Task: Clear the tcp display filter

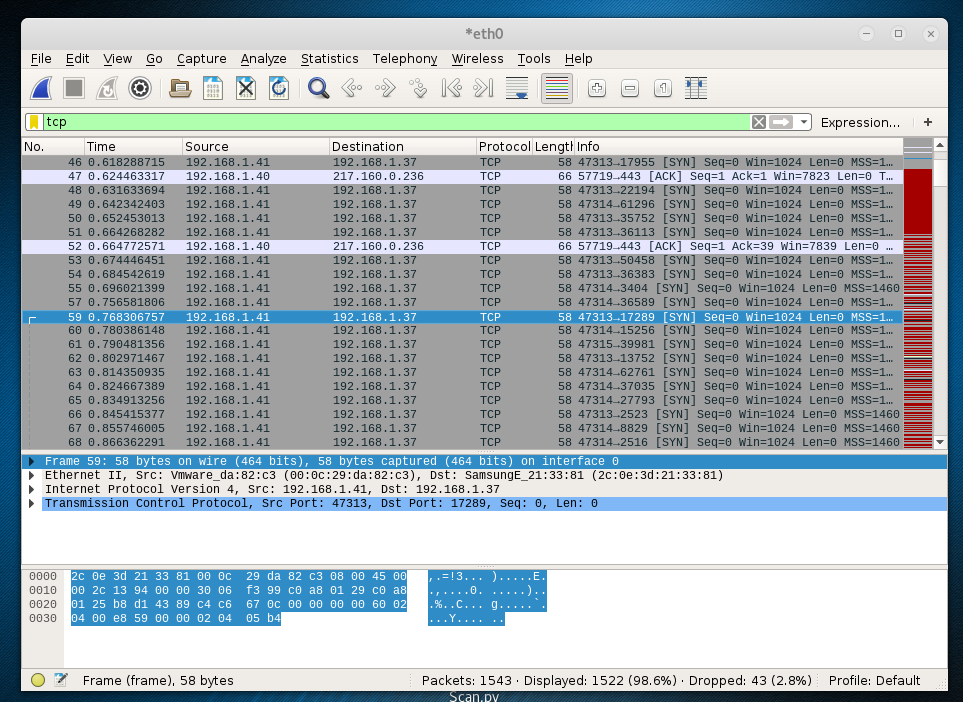Action: 759,122
